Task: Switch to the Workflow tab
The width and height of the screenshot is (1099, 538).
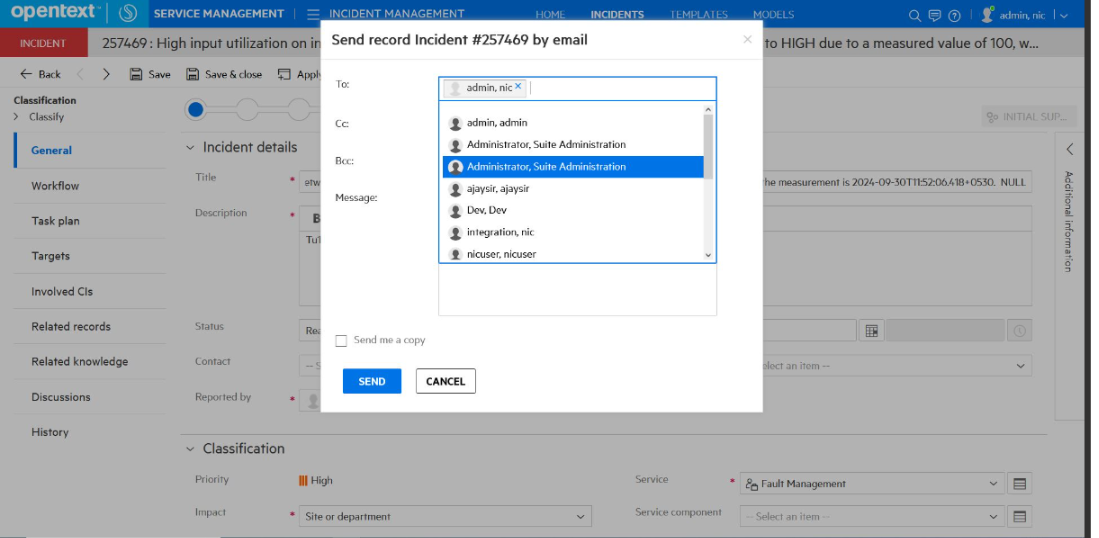Action: (90, 186)
